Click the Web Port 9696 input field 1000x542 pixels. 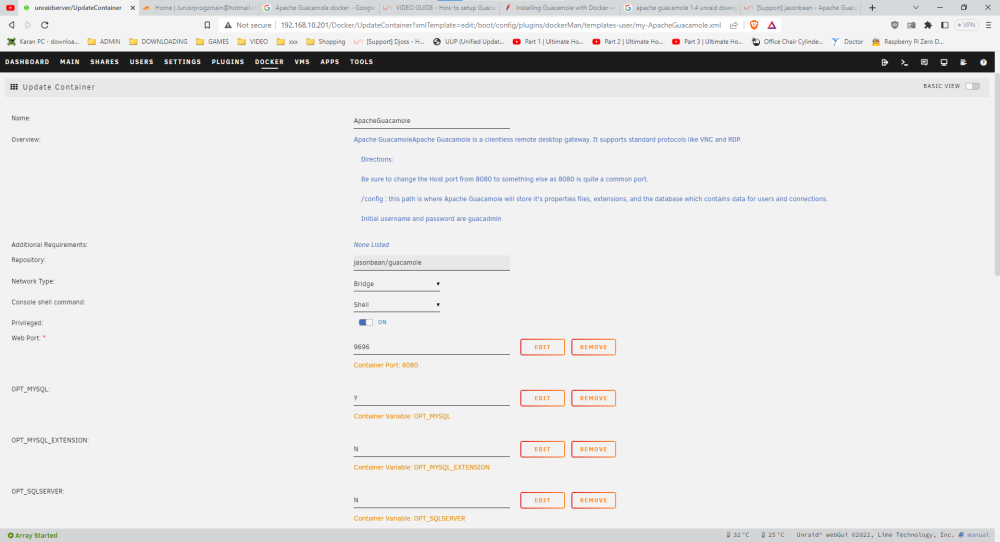click(431, 347)
